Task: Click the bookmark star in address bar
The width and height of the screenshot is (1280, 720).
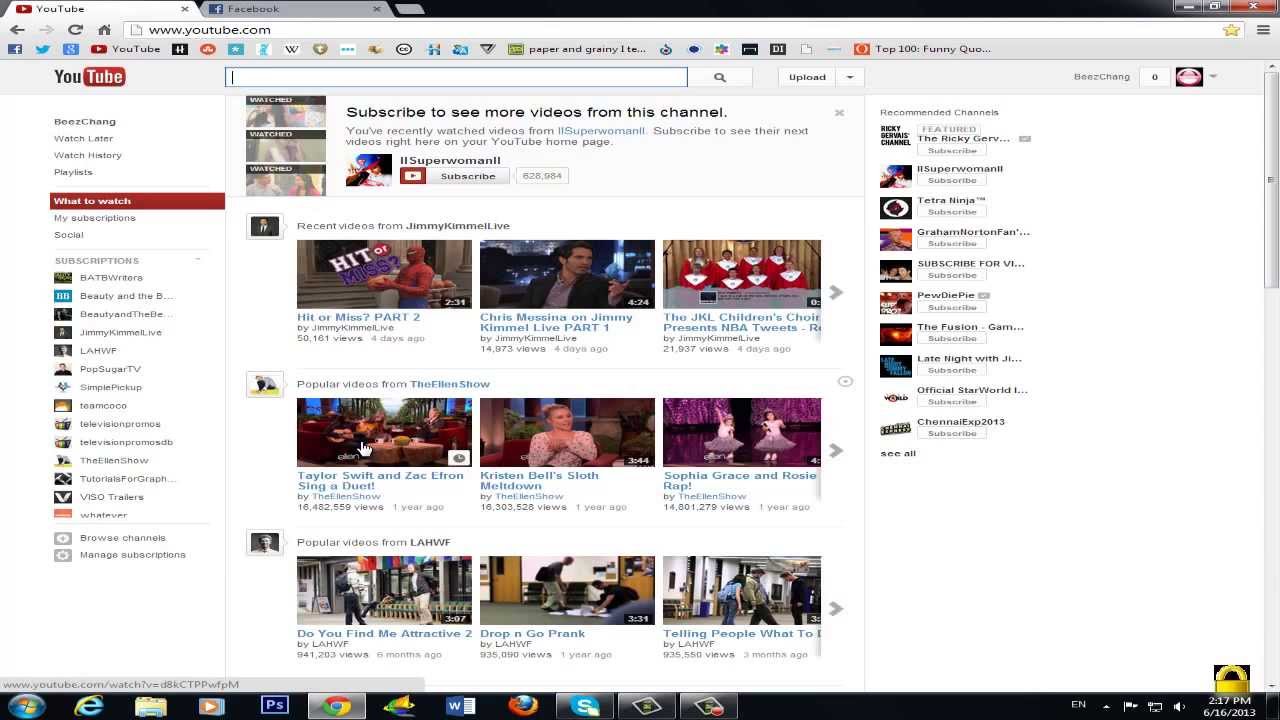Action: (1231, 30)
